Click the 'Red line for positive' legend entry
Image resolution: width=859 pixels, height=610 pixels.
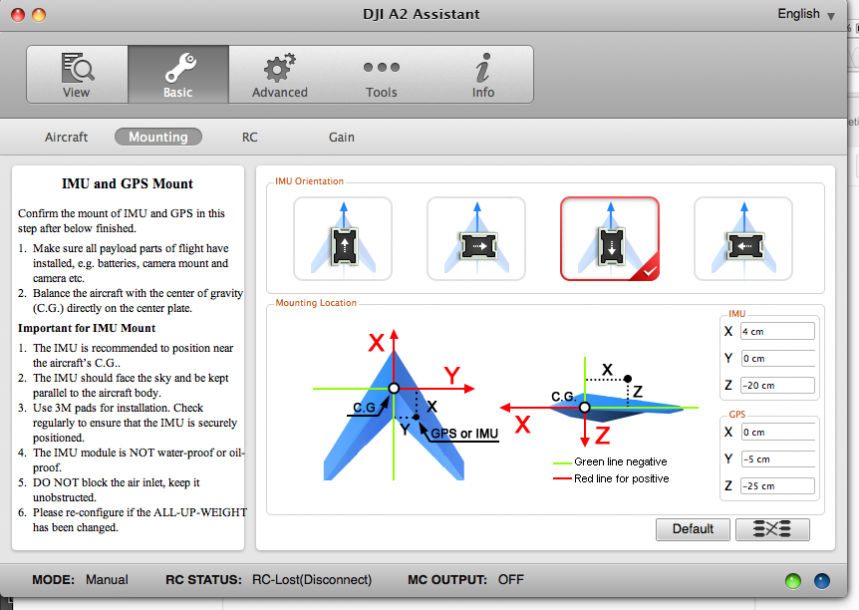(621, 478)
